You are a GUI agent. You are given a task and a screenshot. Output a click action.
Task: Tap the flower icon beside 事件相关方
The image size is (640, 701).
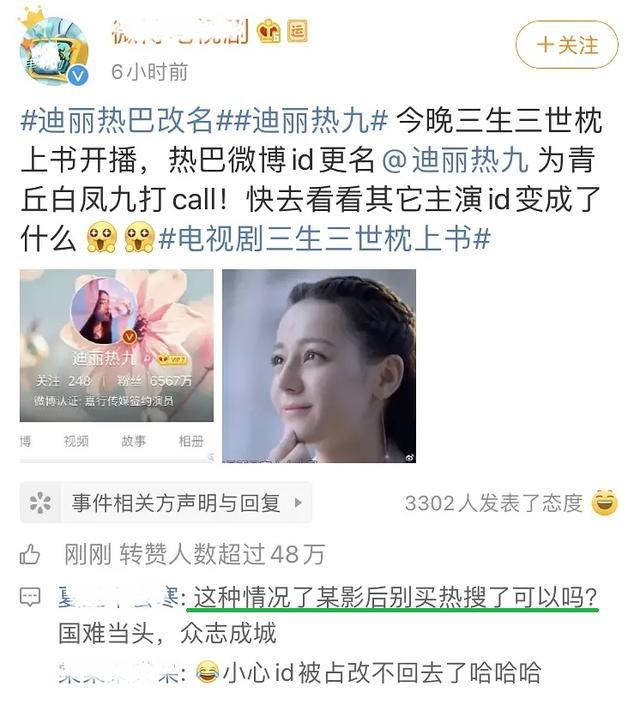(x=40, y=503)
